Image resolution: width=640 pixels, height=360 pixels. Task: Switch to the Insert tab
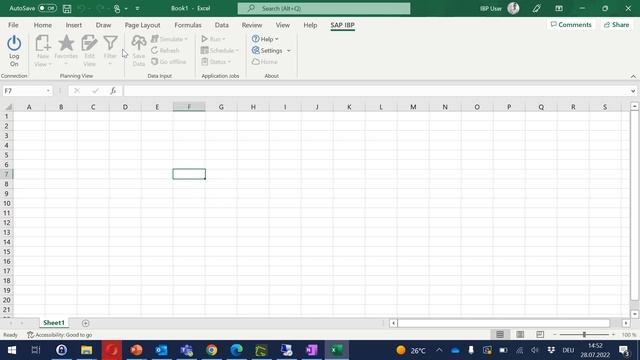(73, 25)
